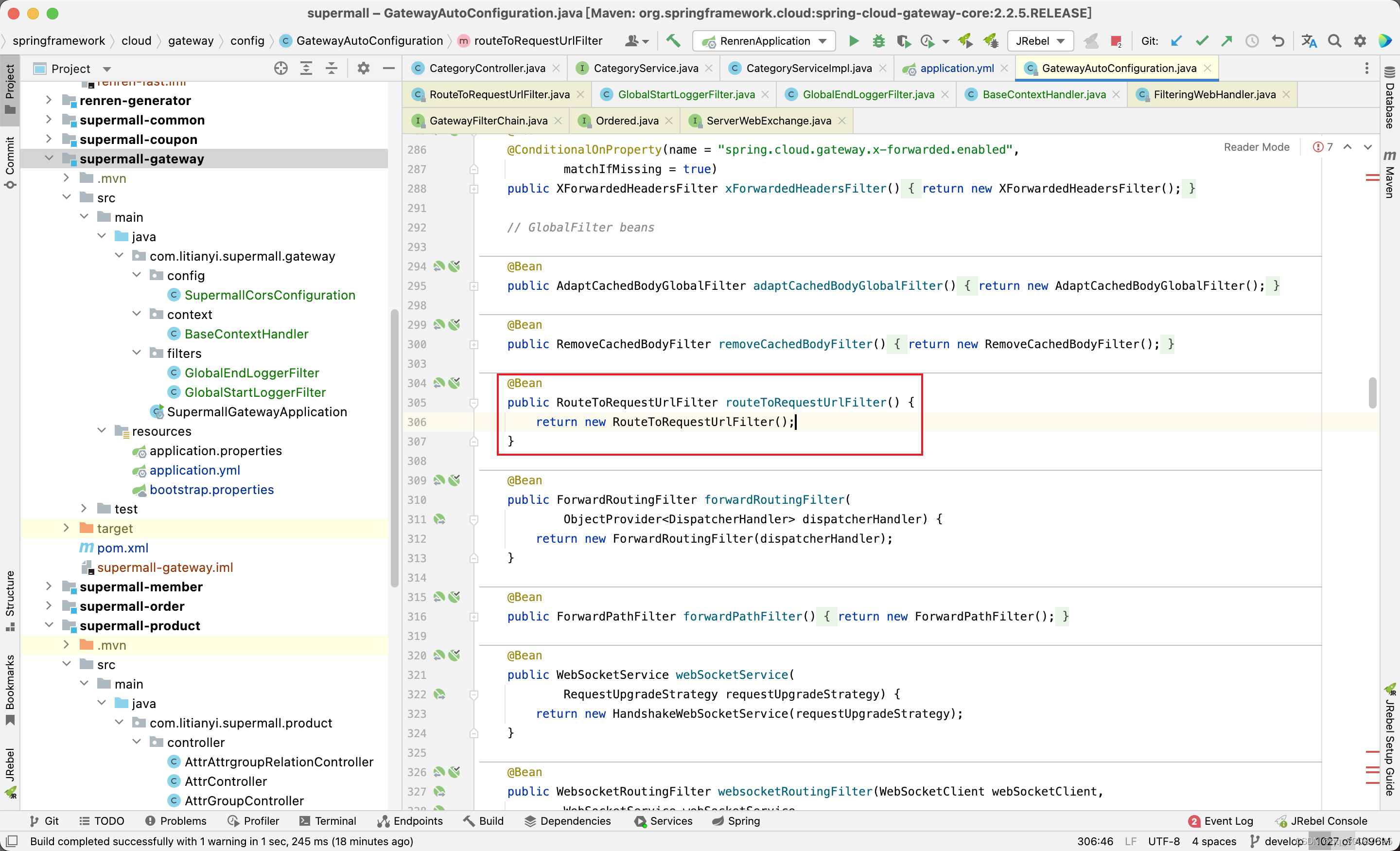Open Event Log panel
The image size is (1400, 851).
click(1221, 820)
